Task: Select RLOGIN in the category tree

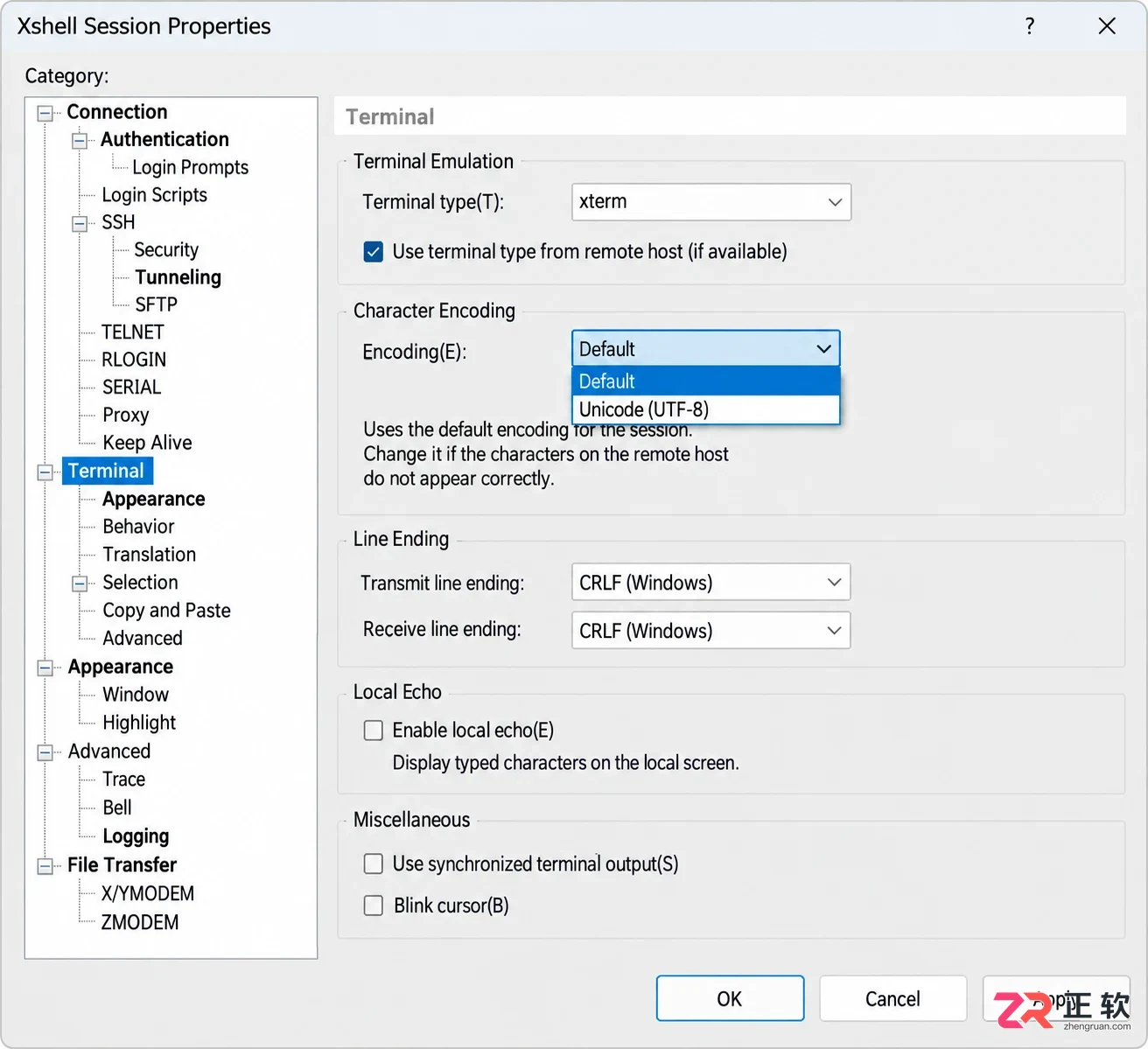Action: click(x=134, y=360)
